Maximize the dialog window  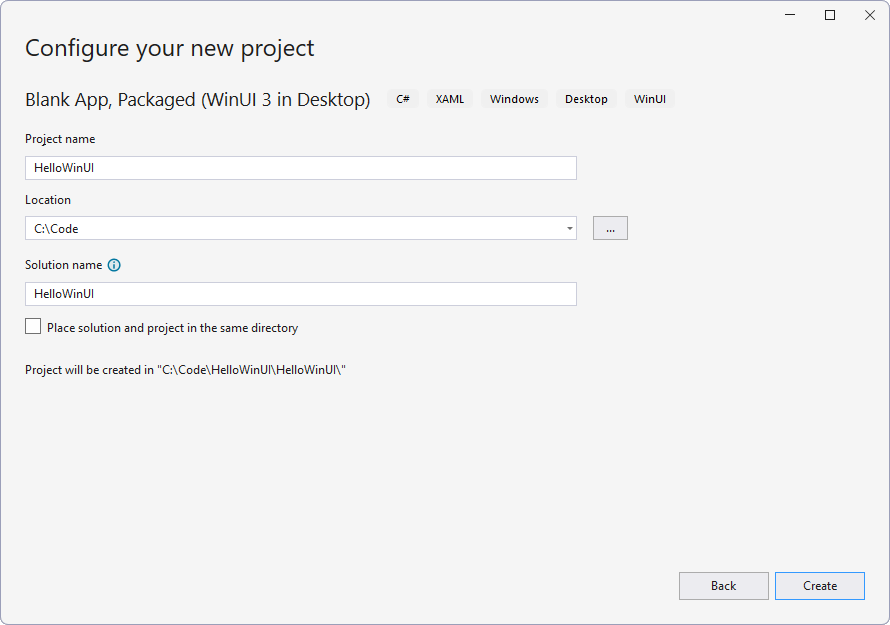(x=830, y=15)
